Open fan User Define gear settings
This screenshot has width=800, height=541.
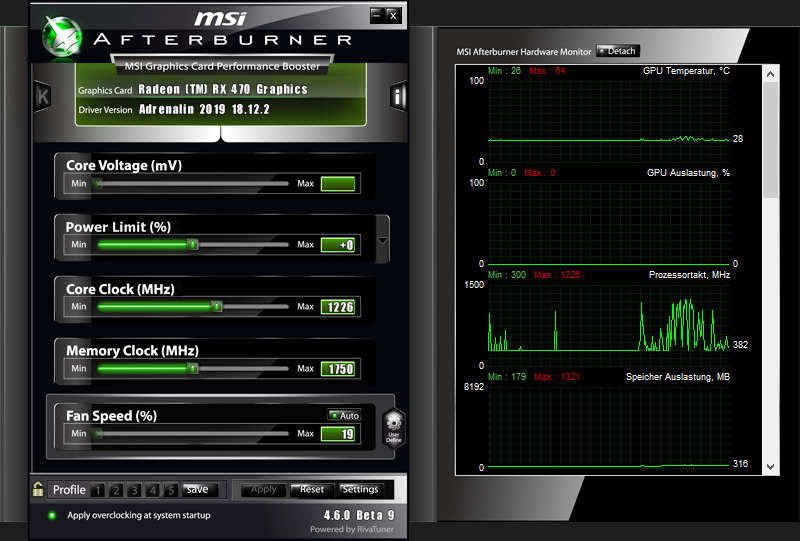pos(393,428)
